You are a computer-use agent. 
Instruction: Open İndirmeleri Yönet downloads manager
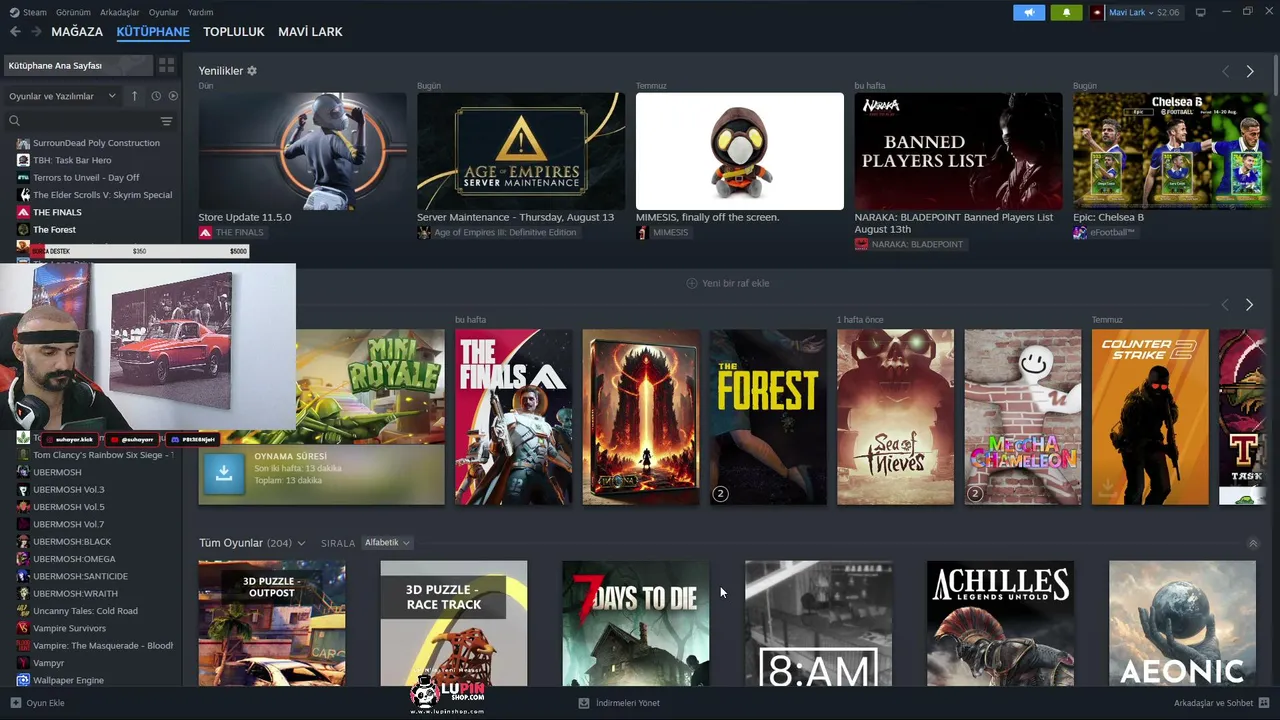coord(619,703)
